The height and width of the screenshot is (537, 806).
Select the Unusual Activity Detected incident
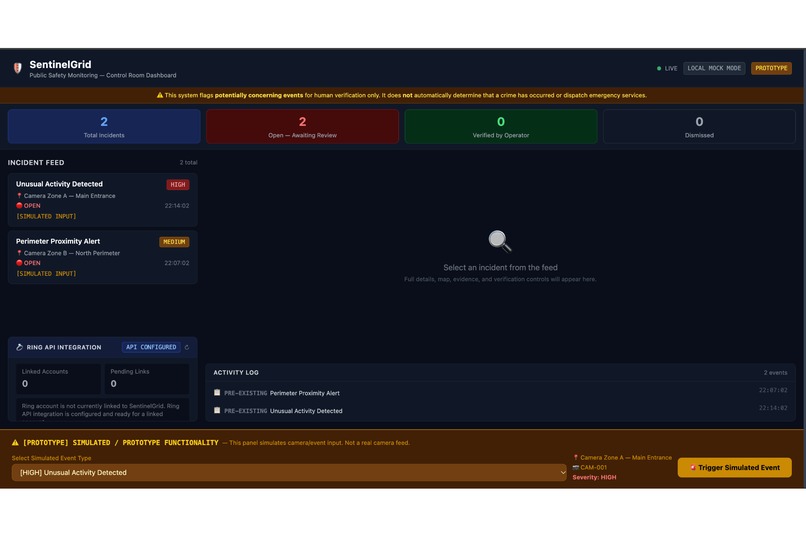[102, 200]
